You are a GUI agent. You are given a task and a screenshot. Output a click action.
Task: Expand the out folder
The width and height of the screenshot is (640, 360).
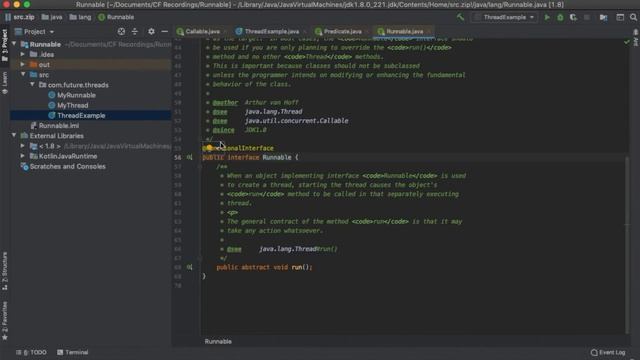coord(23,64)
